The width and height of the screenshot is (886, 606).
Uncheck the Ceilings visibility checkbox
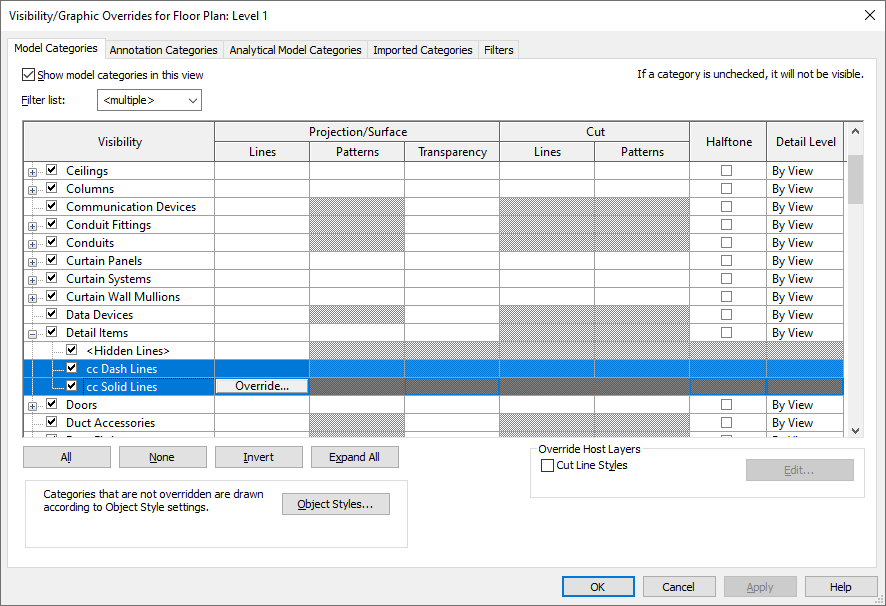tap(52, 169)
